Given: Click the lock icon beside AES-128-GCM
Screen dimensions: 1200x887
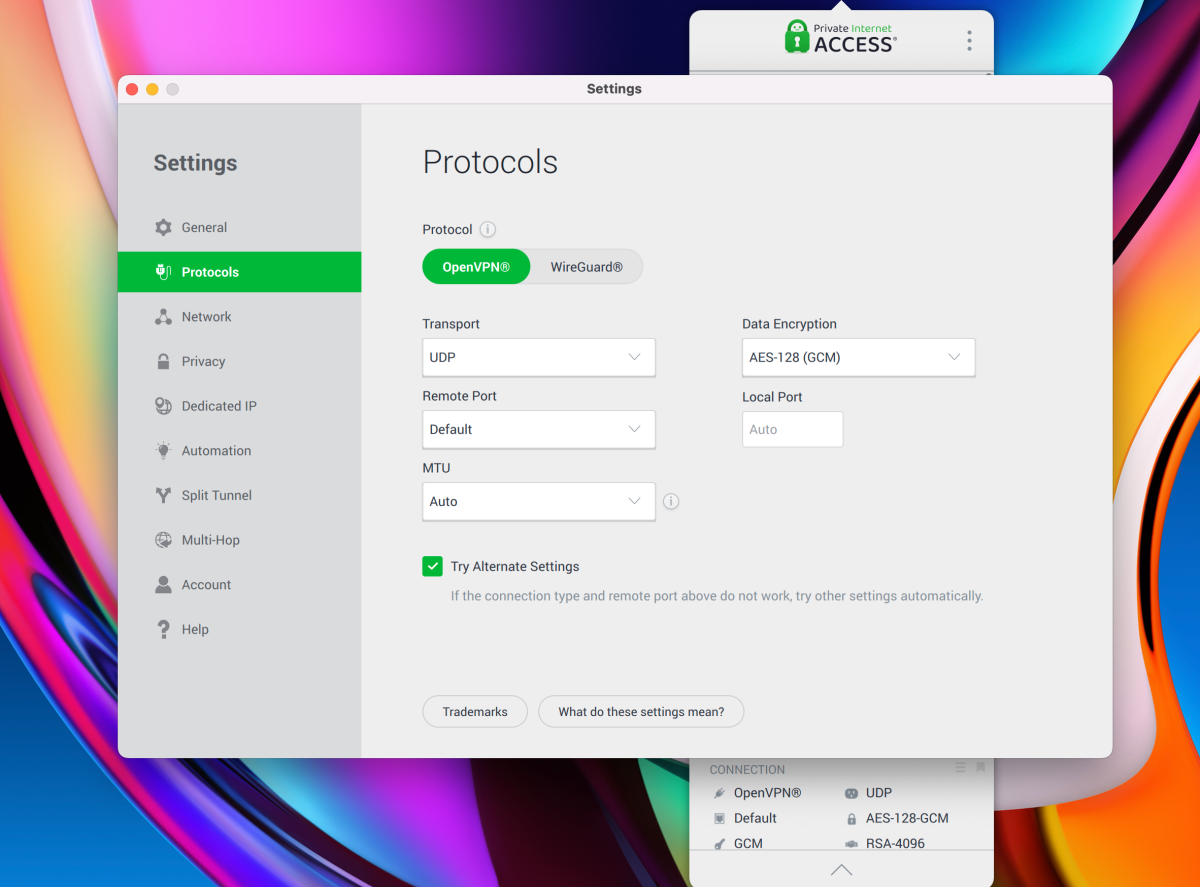Looking at the screenshot, I should pyautogui.click(x=851, y=818).
